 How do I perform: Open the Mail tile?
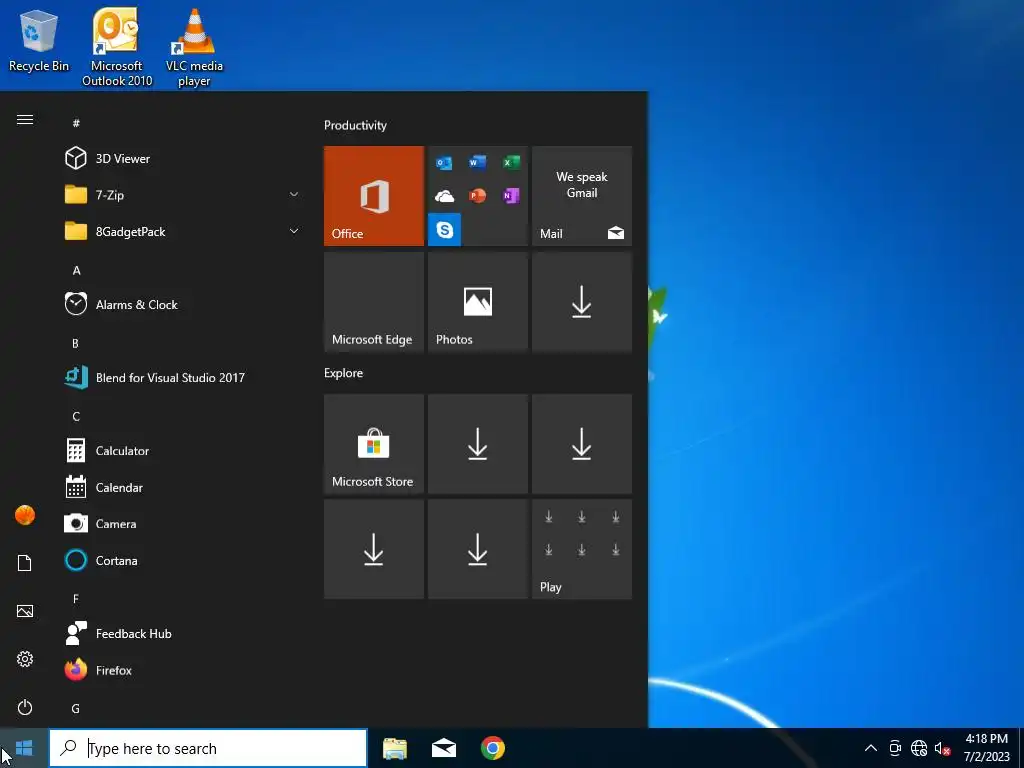[582, 196]
